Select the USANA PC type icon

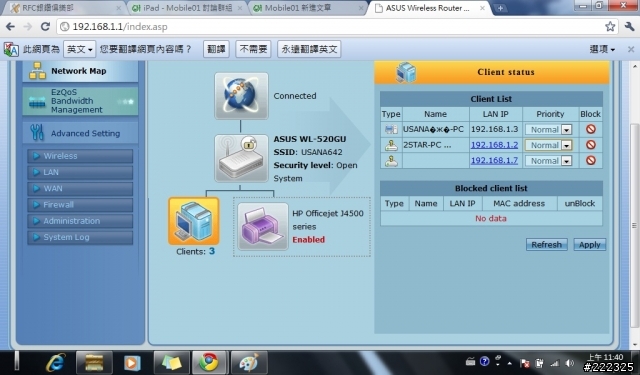[391, 130]
